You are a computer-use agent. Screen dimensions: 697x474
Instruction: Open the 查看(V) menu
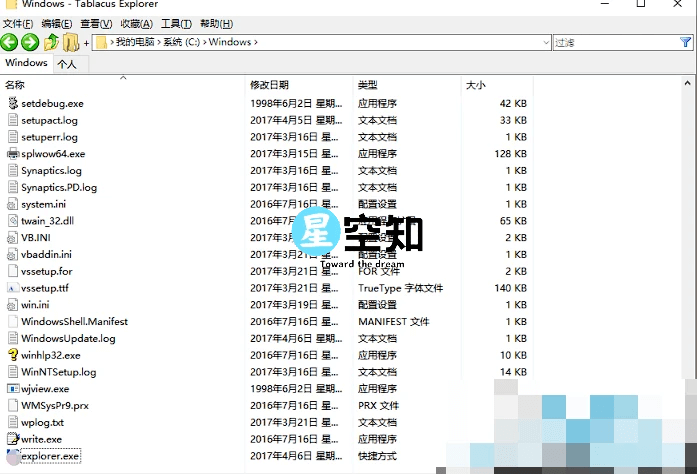pyautogui.click(x=96, y=24)
